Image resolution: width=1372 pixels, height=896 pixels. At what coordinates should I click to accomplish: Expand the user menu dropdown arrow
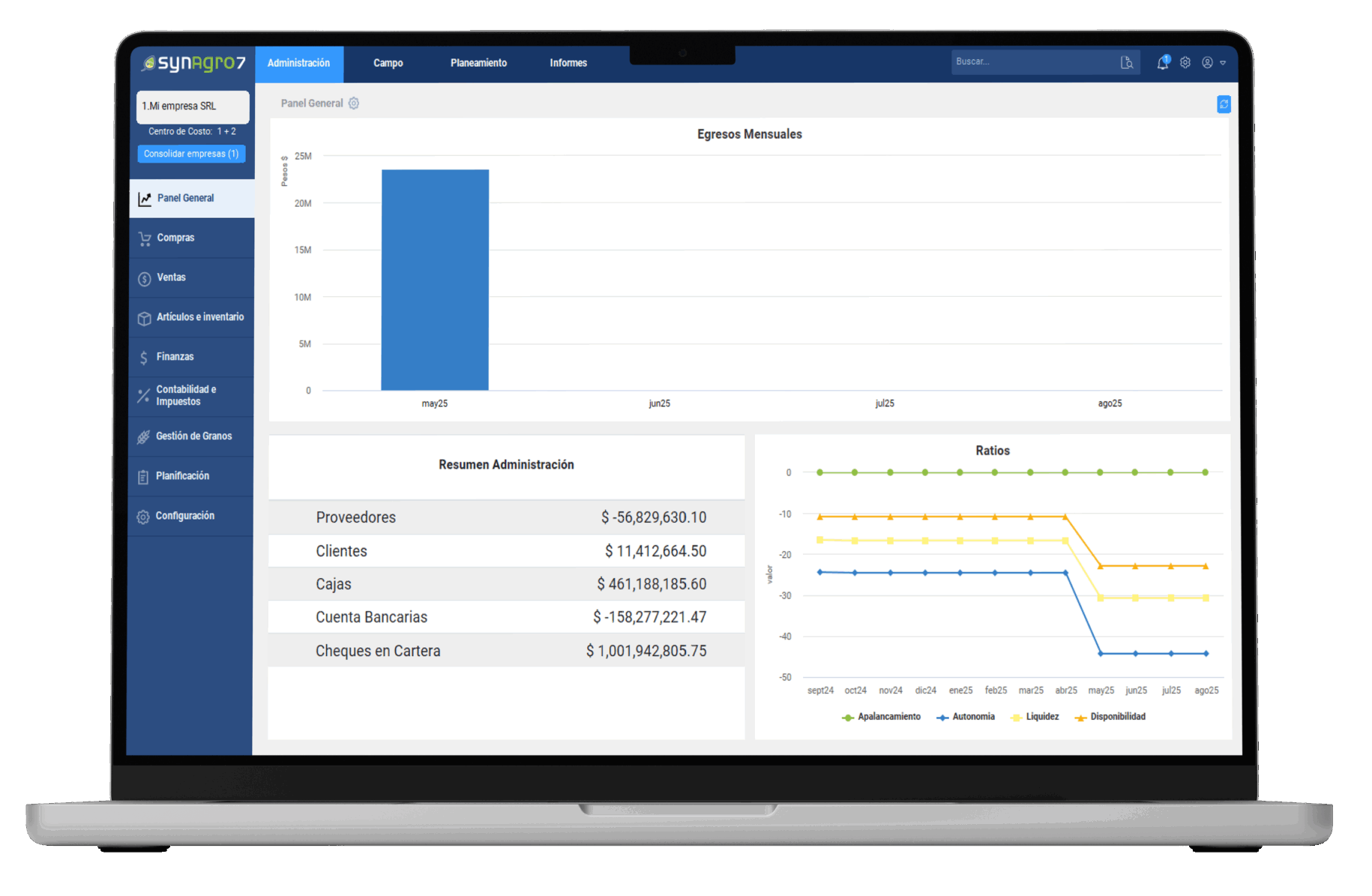[x=1223, y=63]
